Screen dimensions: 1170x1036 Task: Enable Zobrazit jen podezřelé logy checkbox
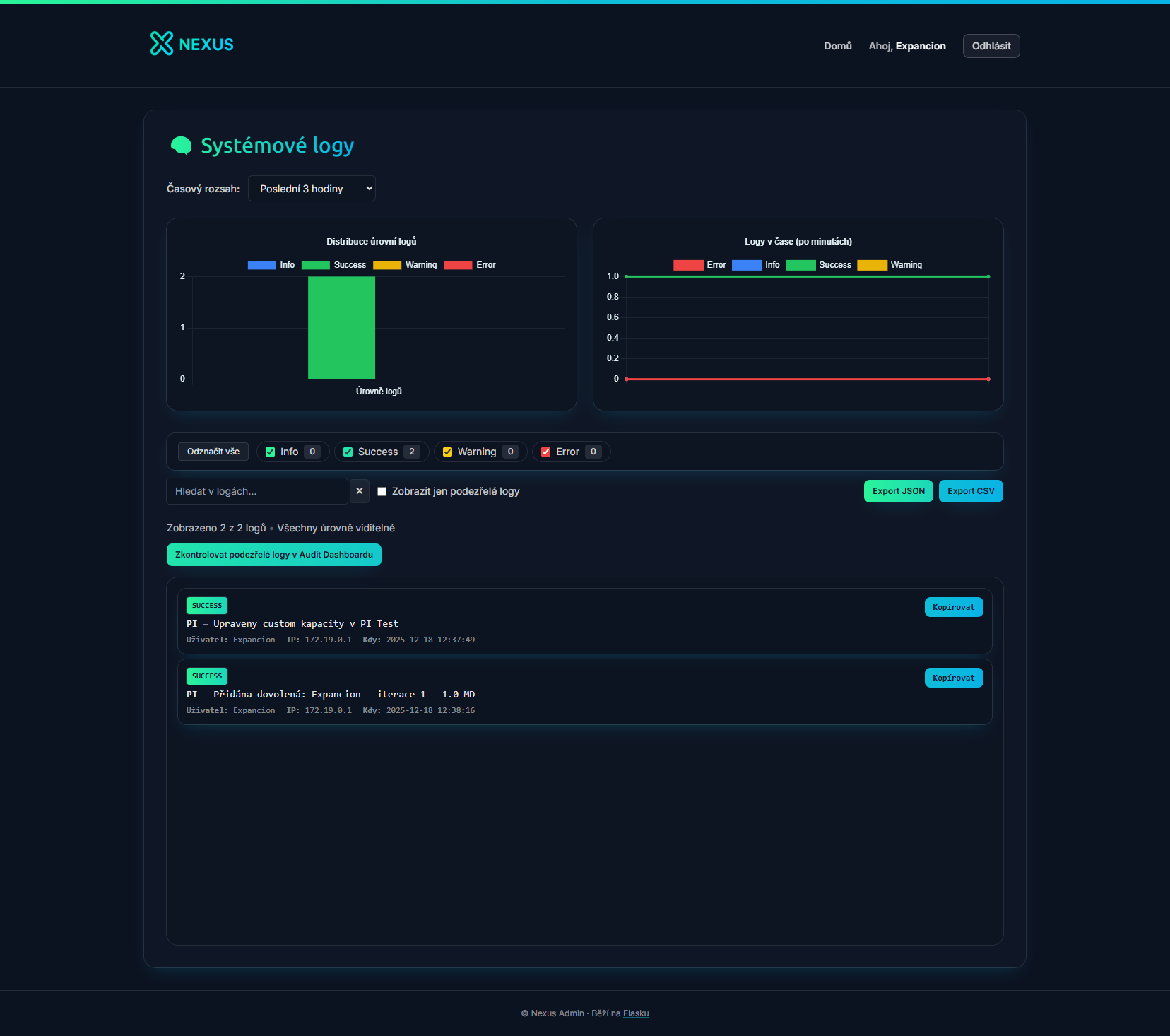click(382, 492)
